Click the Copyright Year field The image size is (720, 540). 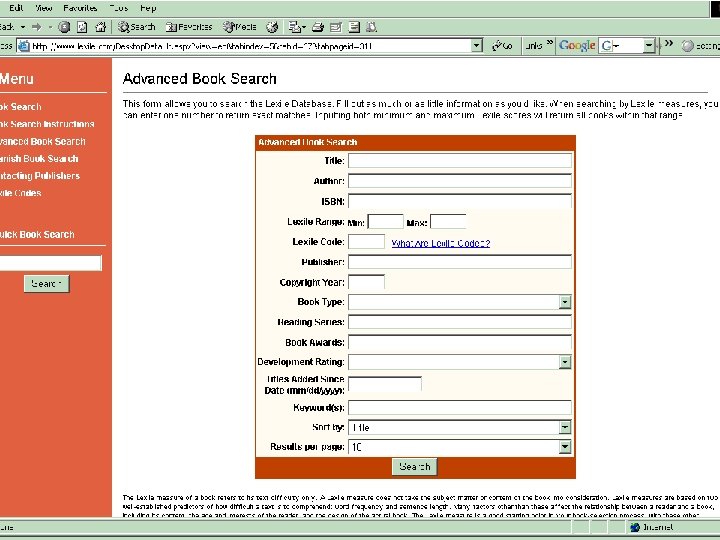[366, 282]
